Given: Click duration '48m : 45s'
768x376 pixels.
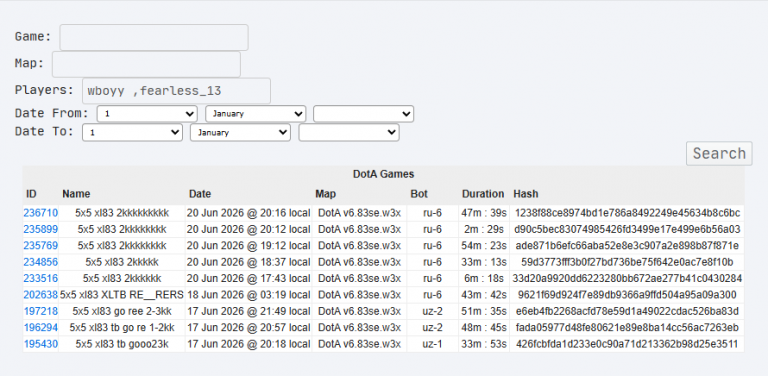Looking at the screenshot, I should pos(483,328).
